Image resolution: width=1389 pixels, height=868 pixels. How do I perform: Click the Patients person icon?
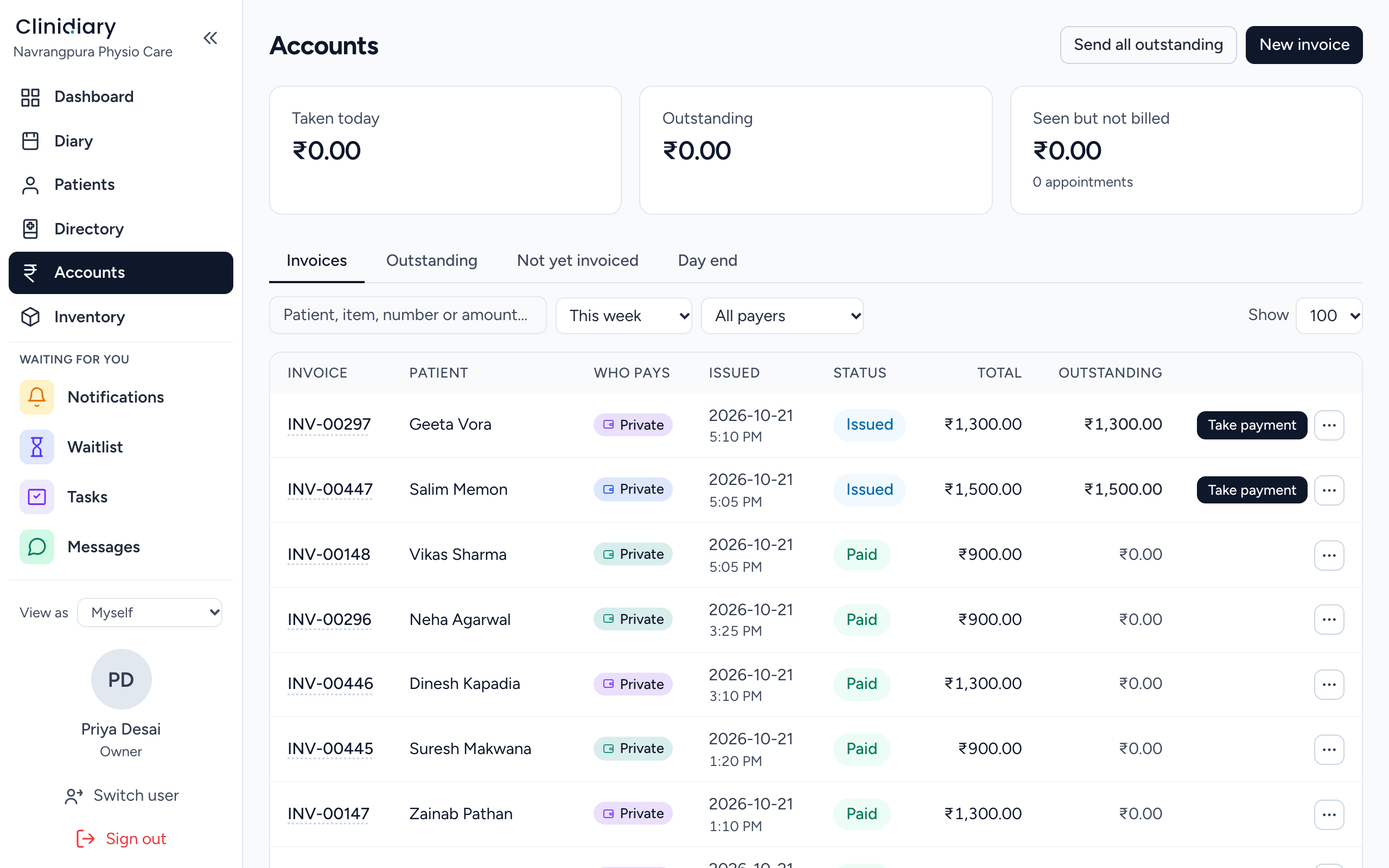click(x=30, y=185)
